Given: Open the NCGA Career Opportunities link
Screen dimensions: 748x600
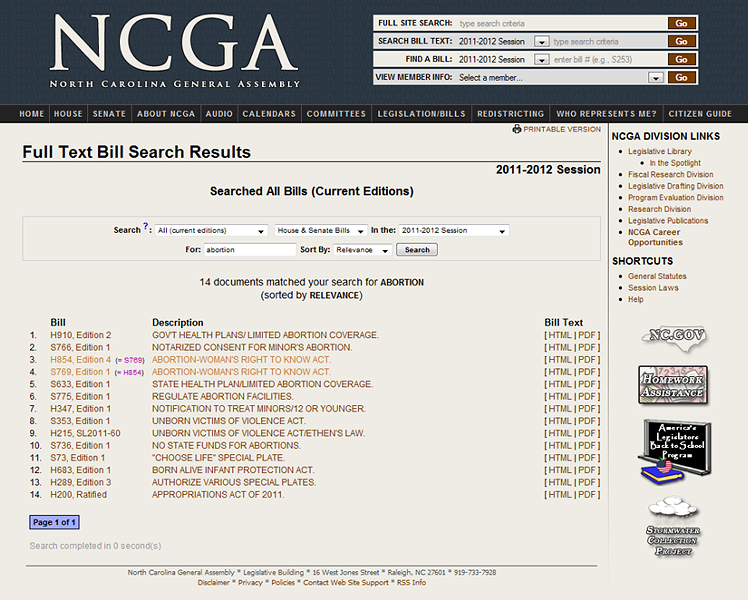Looking at the screenshot, I should (655, 237).
